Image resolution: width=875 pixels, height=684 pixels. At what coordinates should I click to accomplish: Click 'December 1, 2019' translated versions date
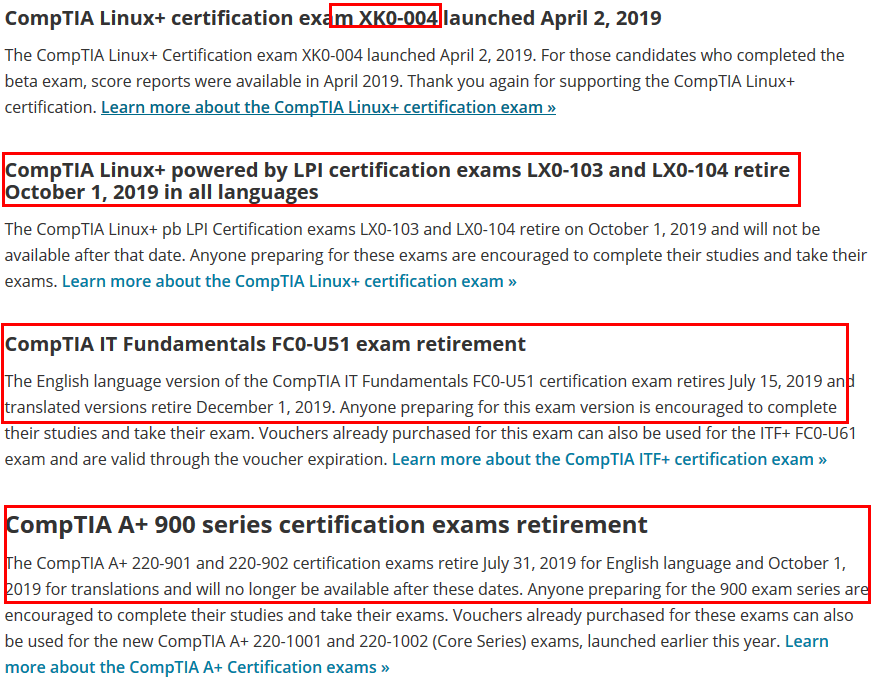(265, 407)
